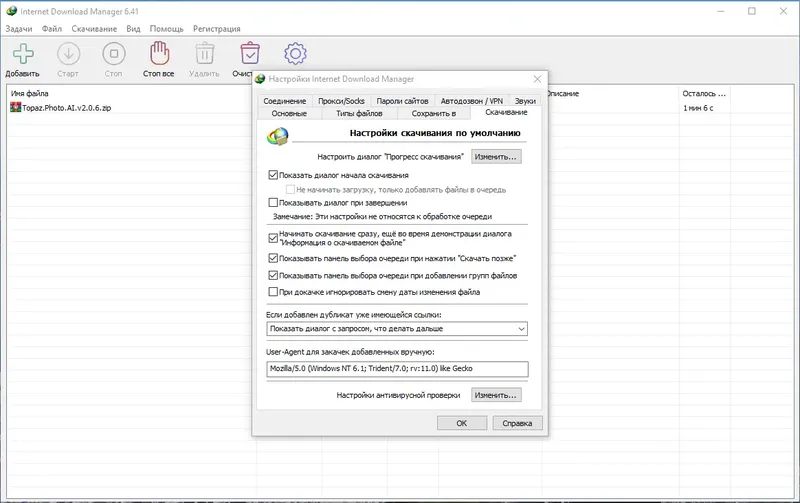
Task: Switch to the Типы файлов tab
Action: click(359, 113)
